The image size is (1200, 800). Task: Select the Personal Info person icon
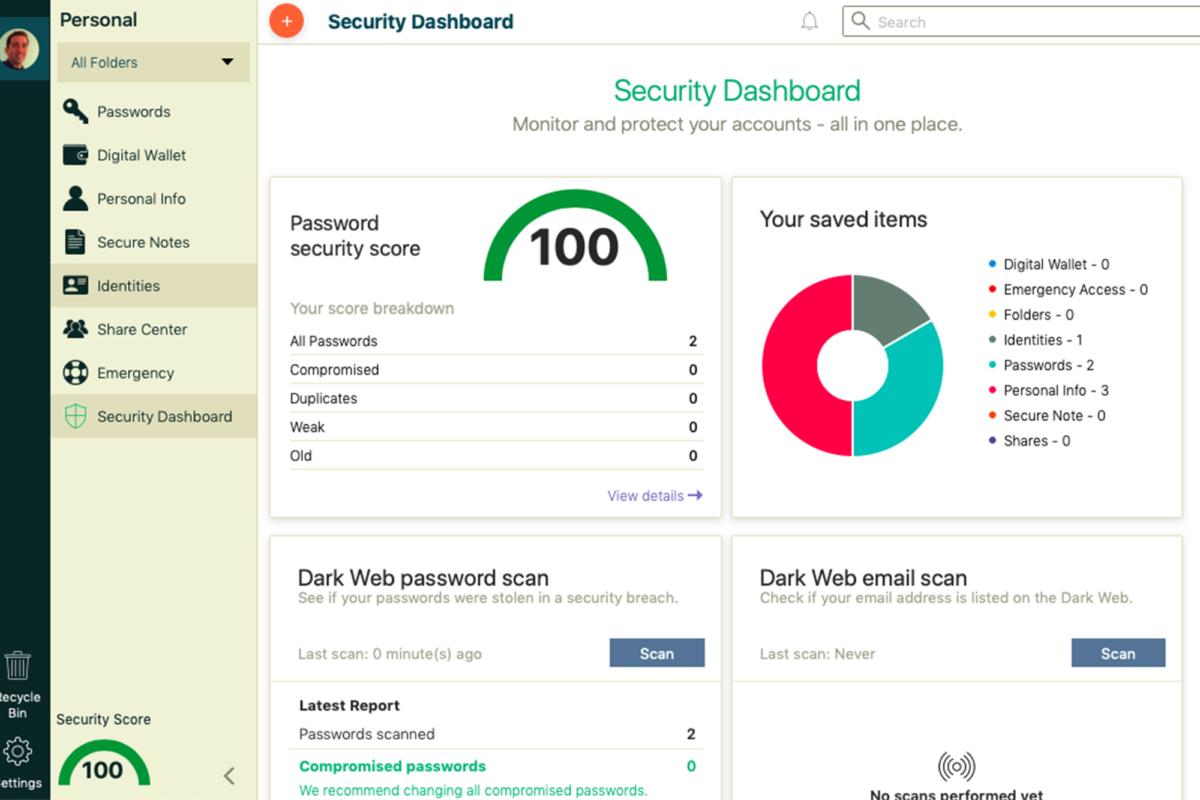pyautogui.click(x=75, y=198)
